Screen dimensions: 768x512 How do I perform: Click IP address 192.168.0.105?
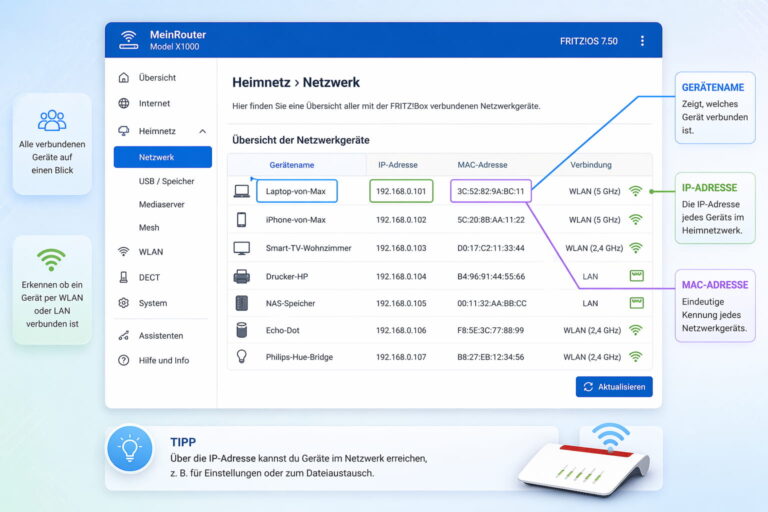coord(401,303)
